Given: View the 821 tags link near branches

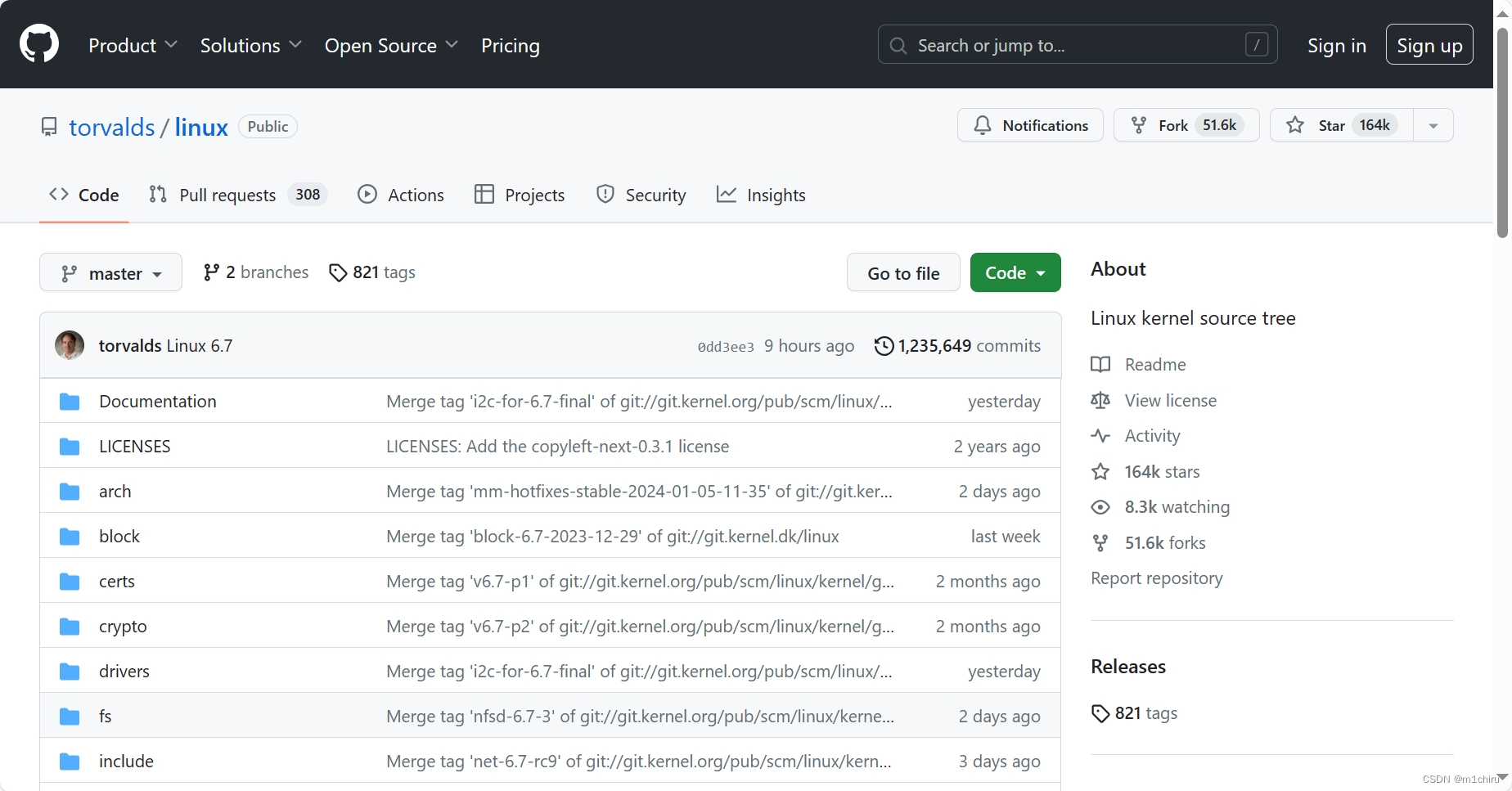Looking at the screenshot, I should point(372,272).
